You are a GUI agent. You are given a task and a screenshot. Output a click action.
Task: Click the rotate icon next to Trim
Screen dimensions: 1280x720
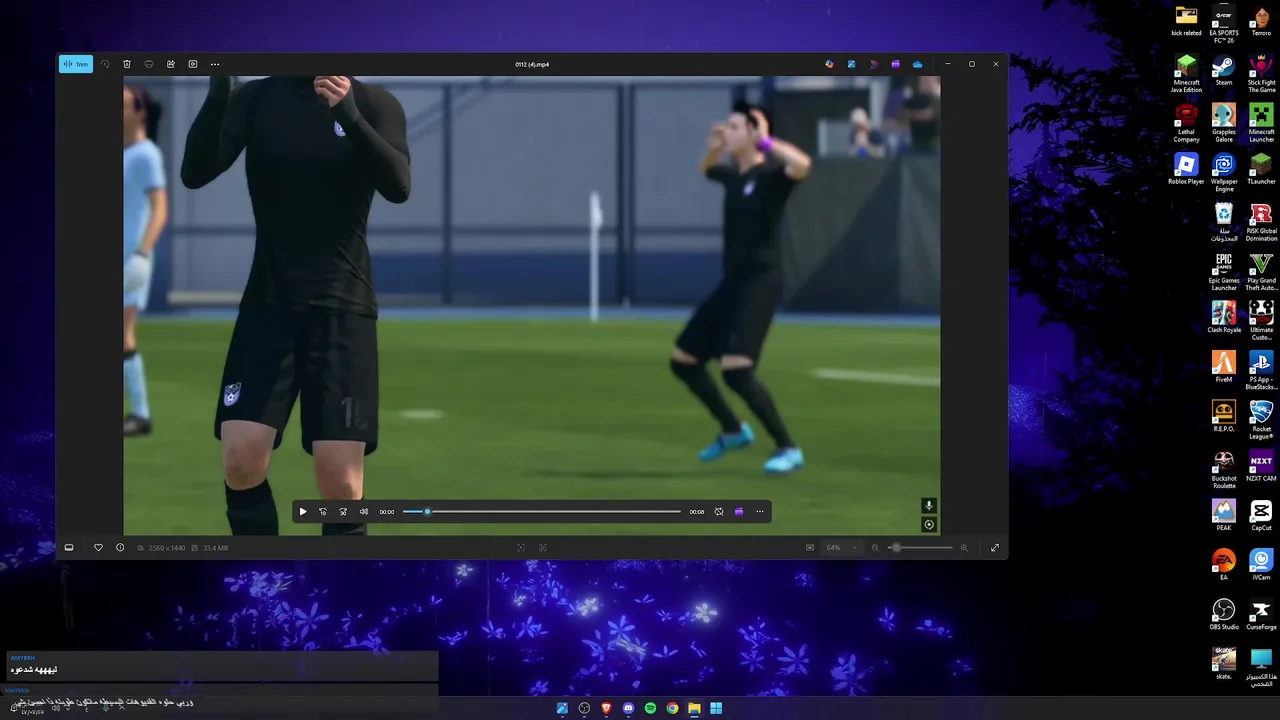[x=105, y=64]
